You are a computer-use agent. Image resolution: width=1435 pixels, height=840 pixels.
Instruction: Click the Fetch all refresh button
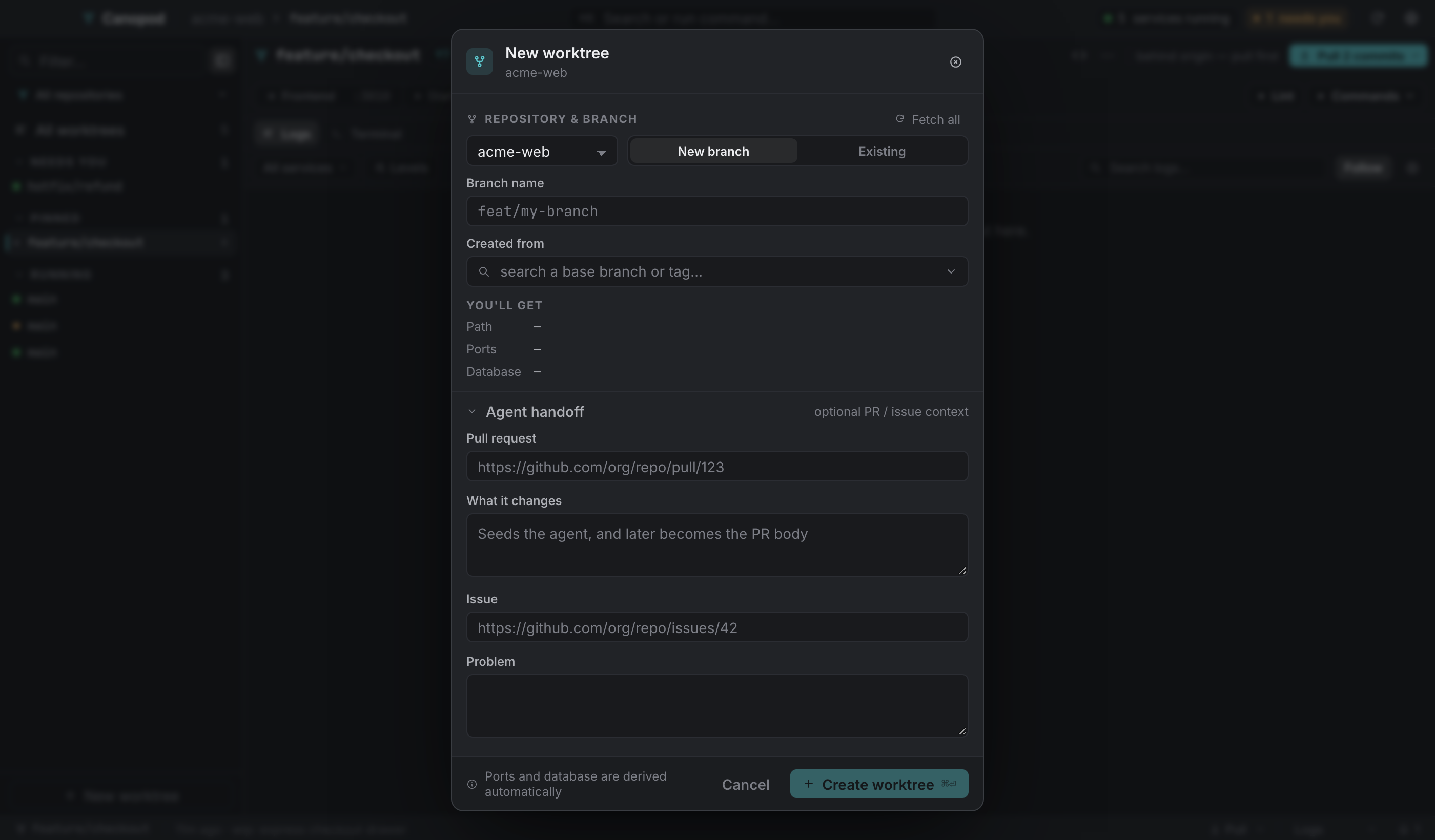928,119
